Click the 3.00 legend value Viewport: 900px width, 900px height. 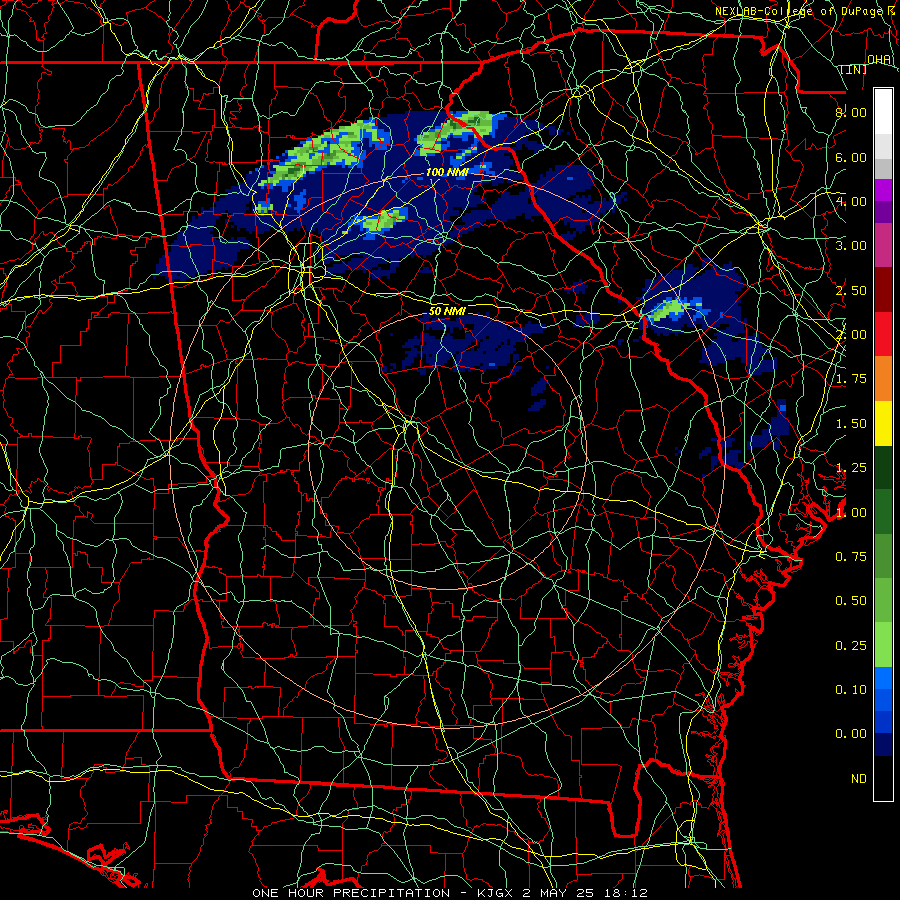coord(851,246)
